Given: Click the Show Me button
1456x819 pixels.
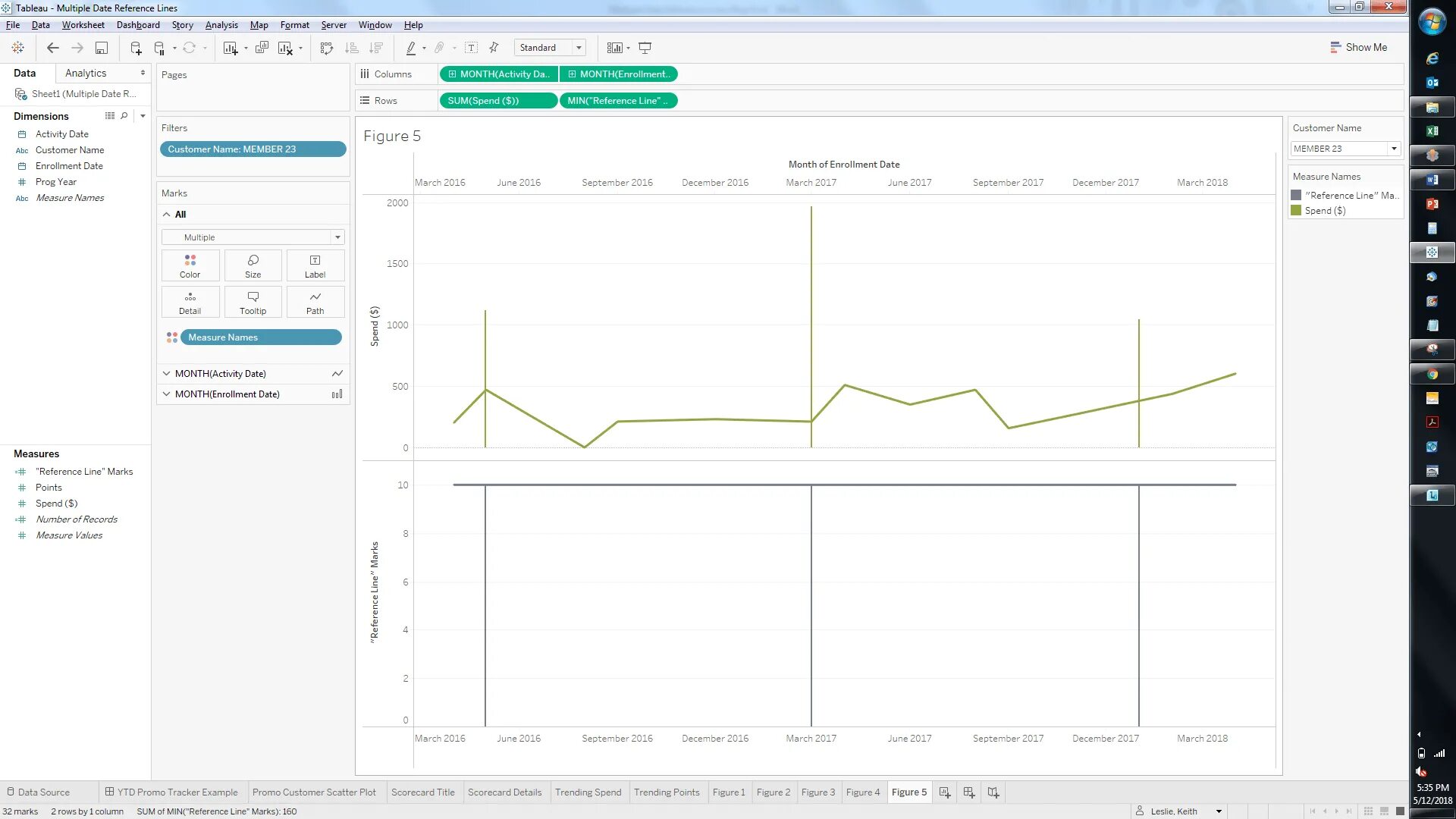Looking at the screenshot, I should 1358,47.
